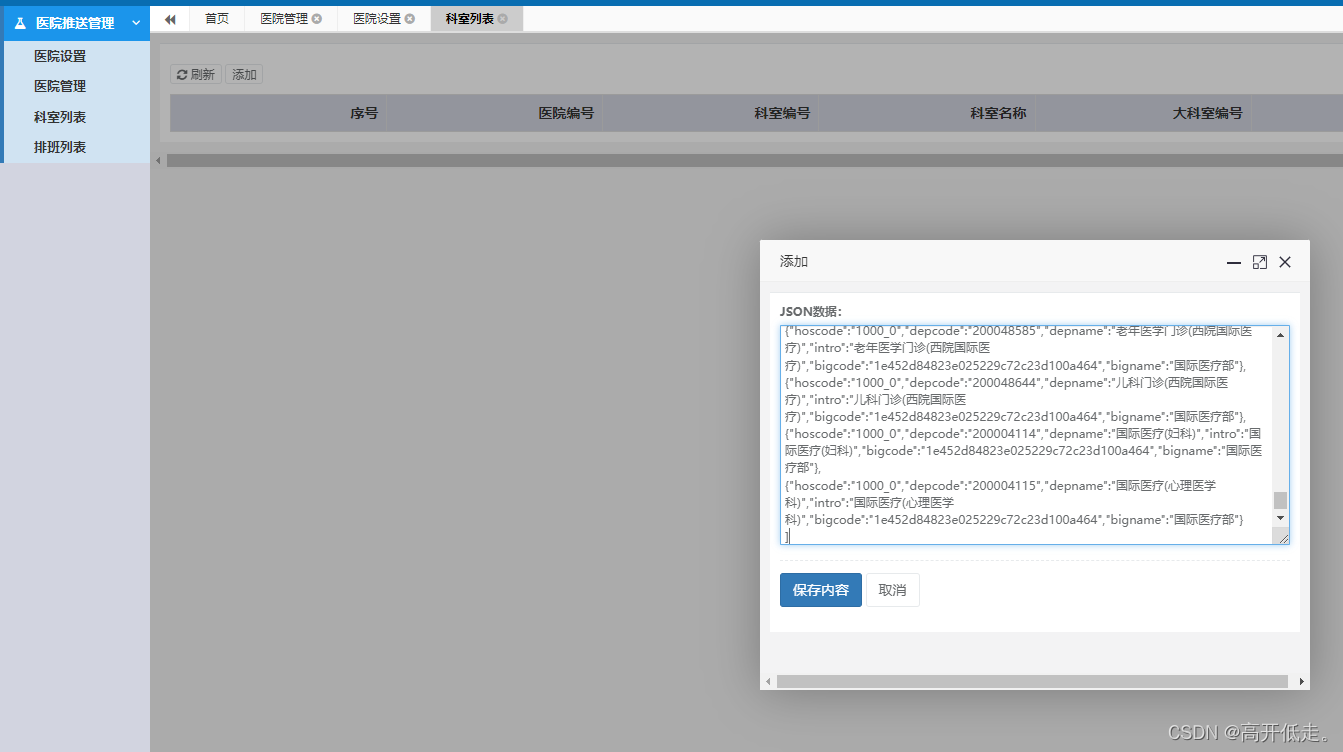Close the 添加 dialog
Screen dimensions: 1343x752
pyautogui.click(x=1285, y=262)
